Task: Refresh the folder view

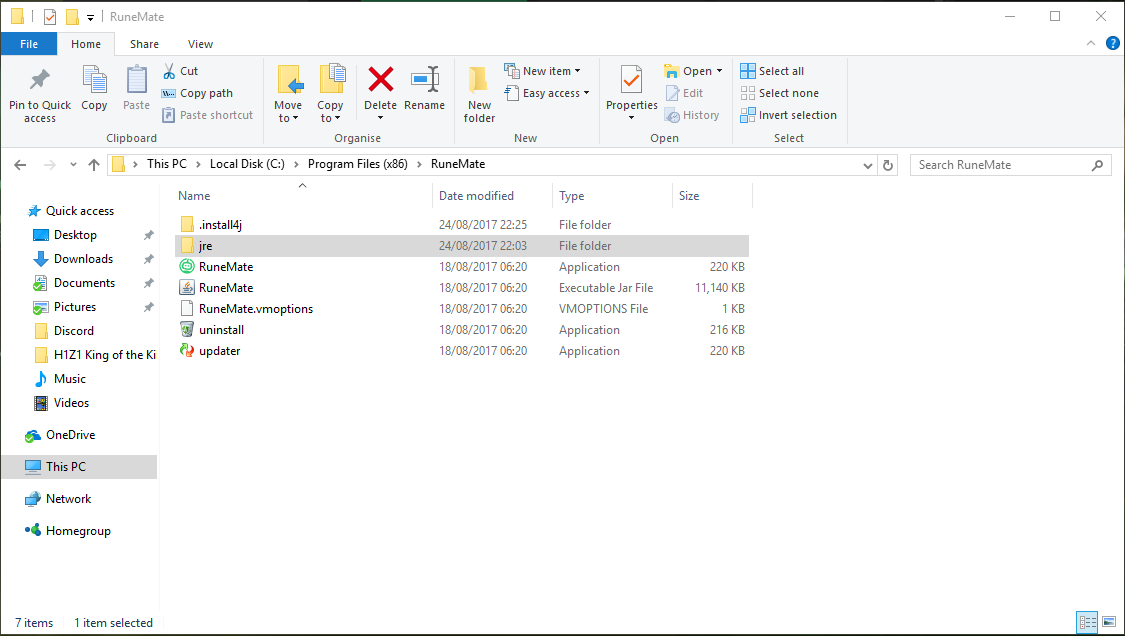Action: [888, 165]
